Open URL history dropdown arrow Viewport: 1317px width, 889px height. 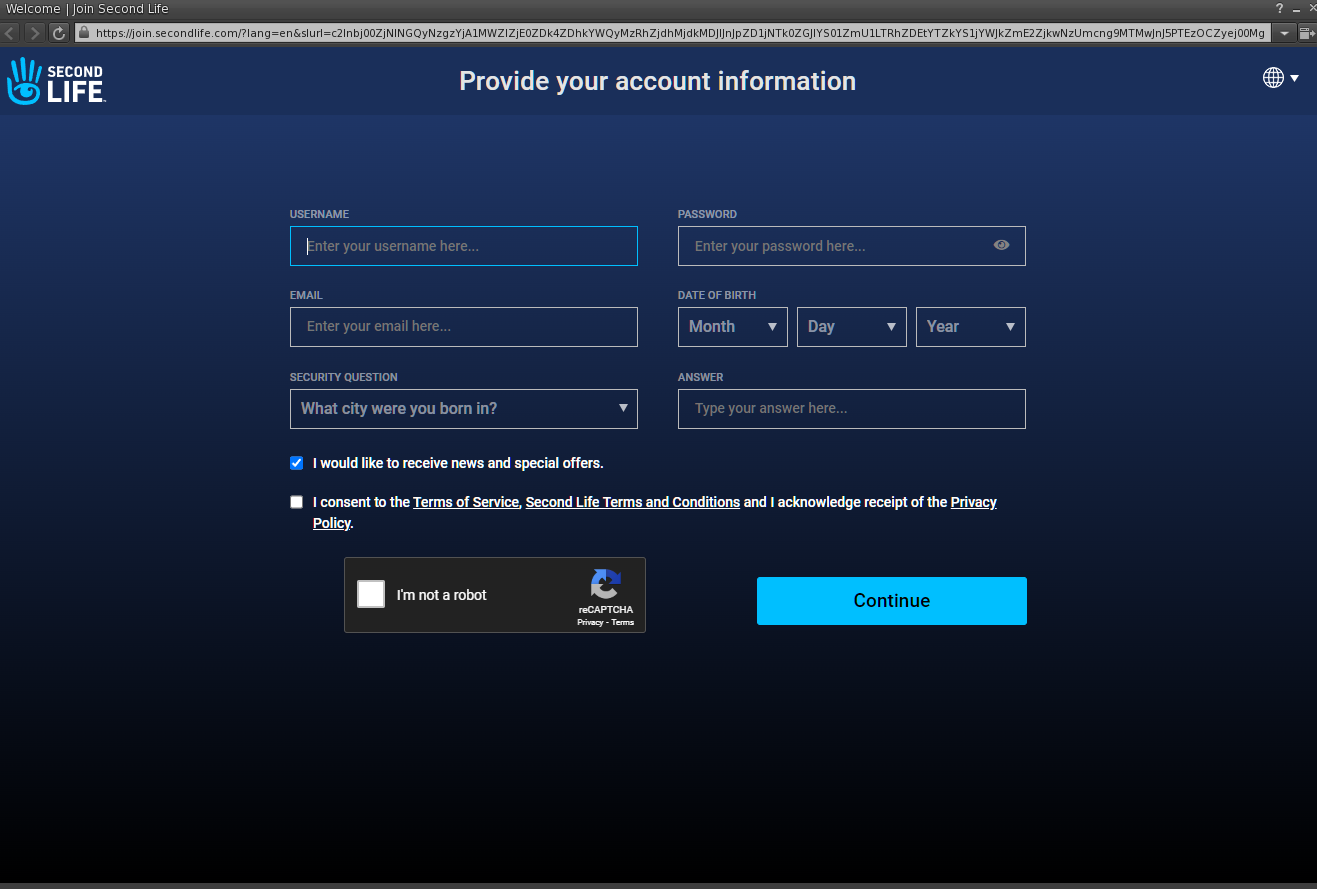1284,33
